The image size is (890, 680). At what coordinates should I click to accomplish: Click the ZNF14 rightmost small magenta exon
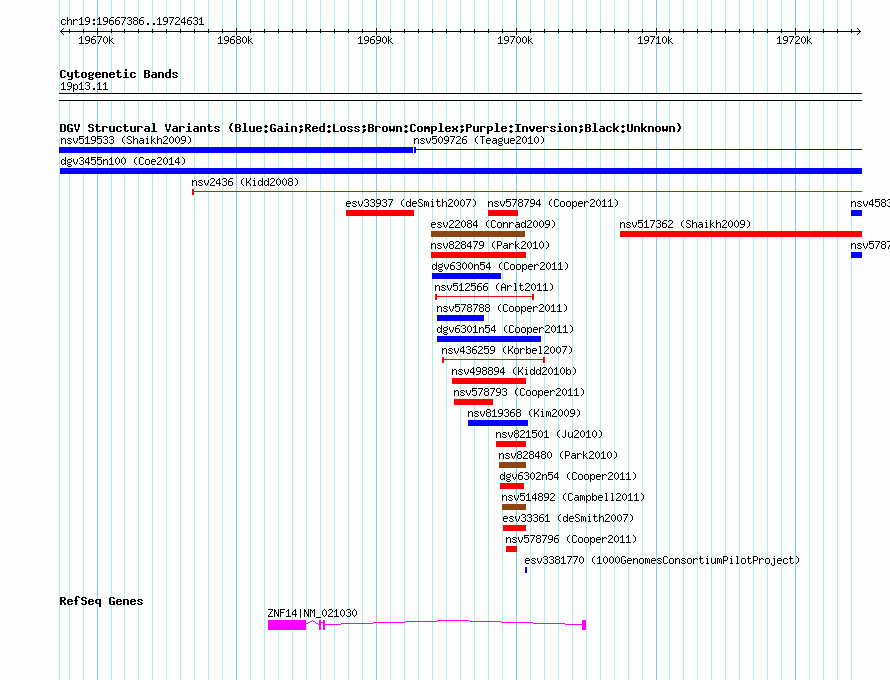(x=584, y=625)
